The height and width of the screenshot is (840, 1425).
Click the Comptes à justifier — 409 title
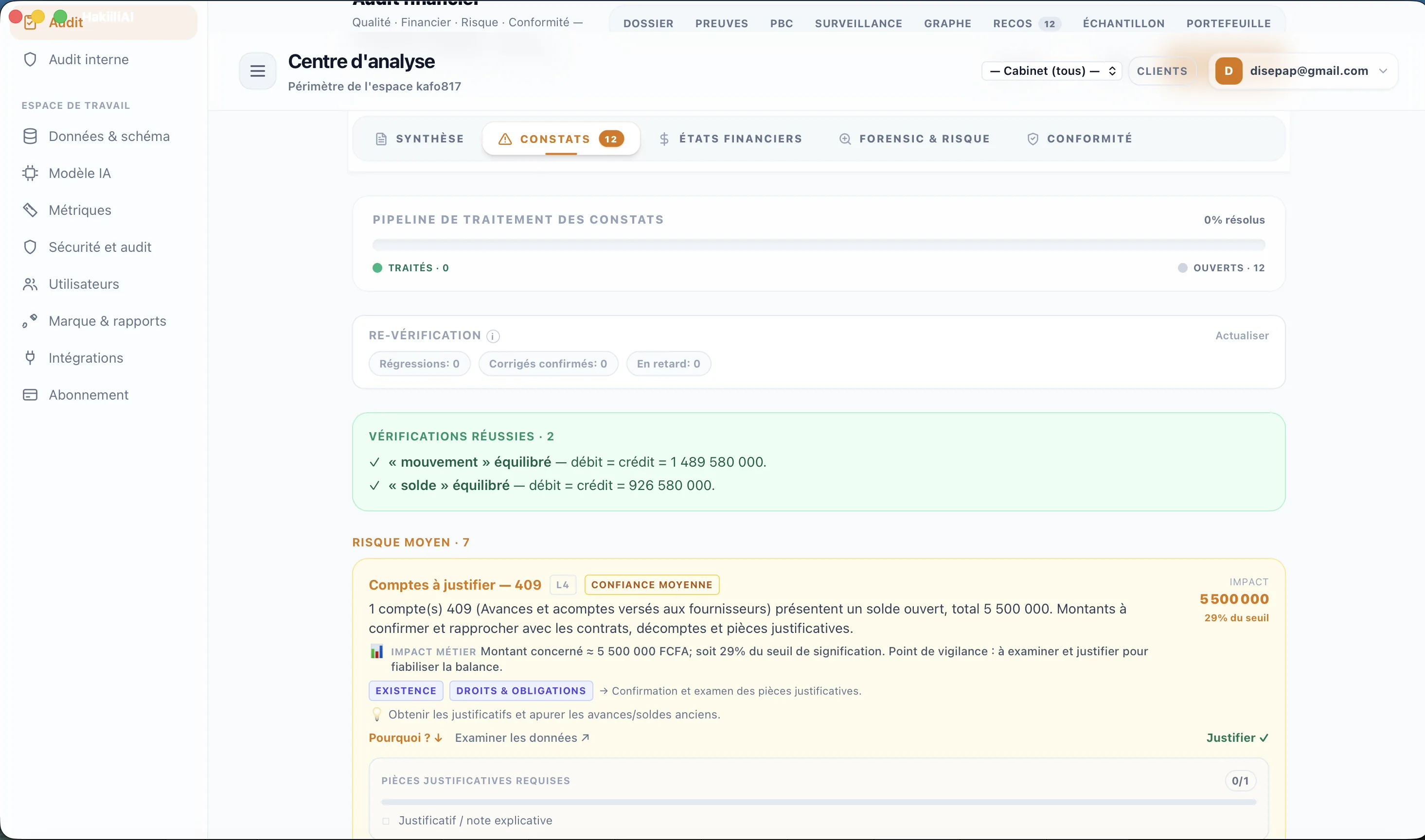click(455, 585)
